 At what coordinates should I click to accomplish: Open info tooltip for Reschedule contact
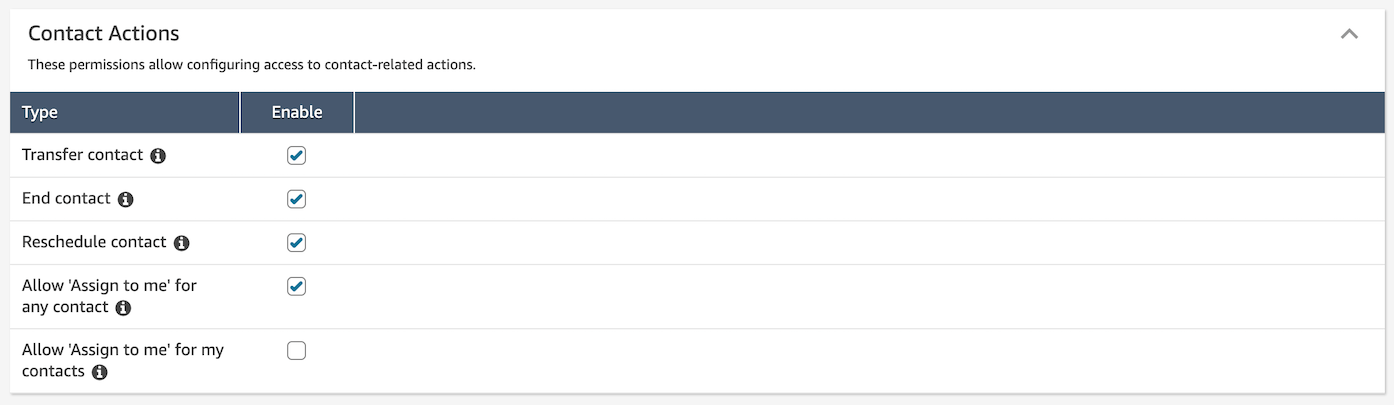181,243
